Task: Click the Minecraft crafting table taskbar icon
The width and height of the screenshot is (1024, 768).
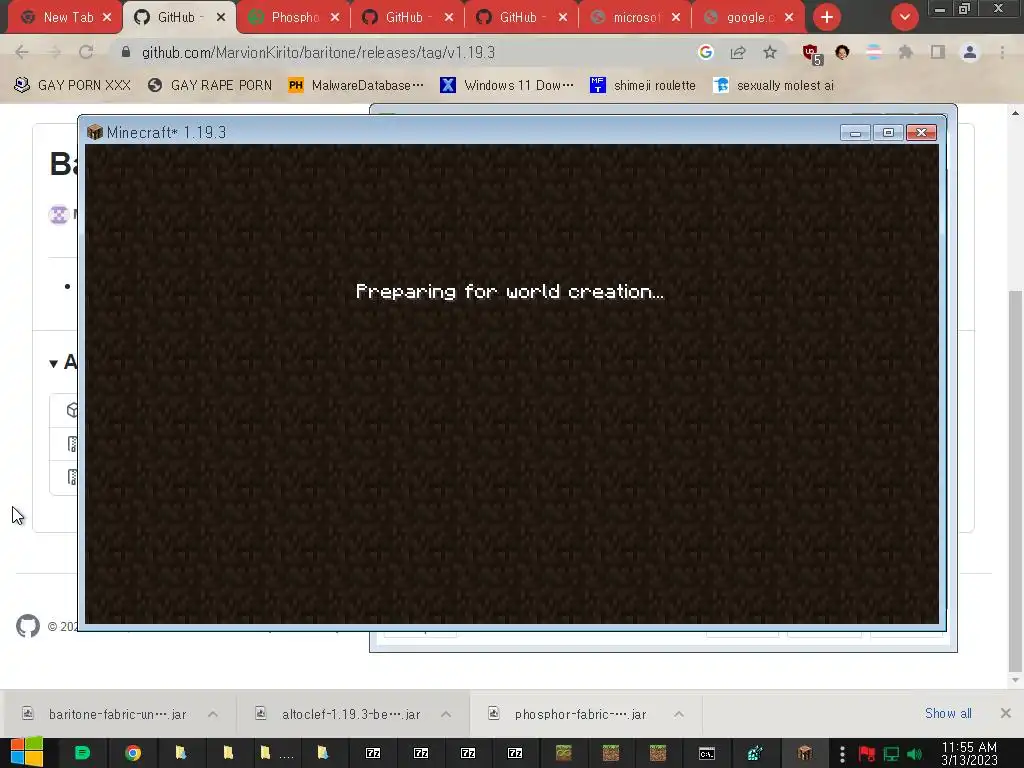Action: 805,754
